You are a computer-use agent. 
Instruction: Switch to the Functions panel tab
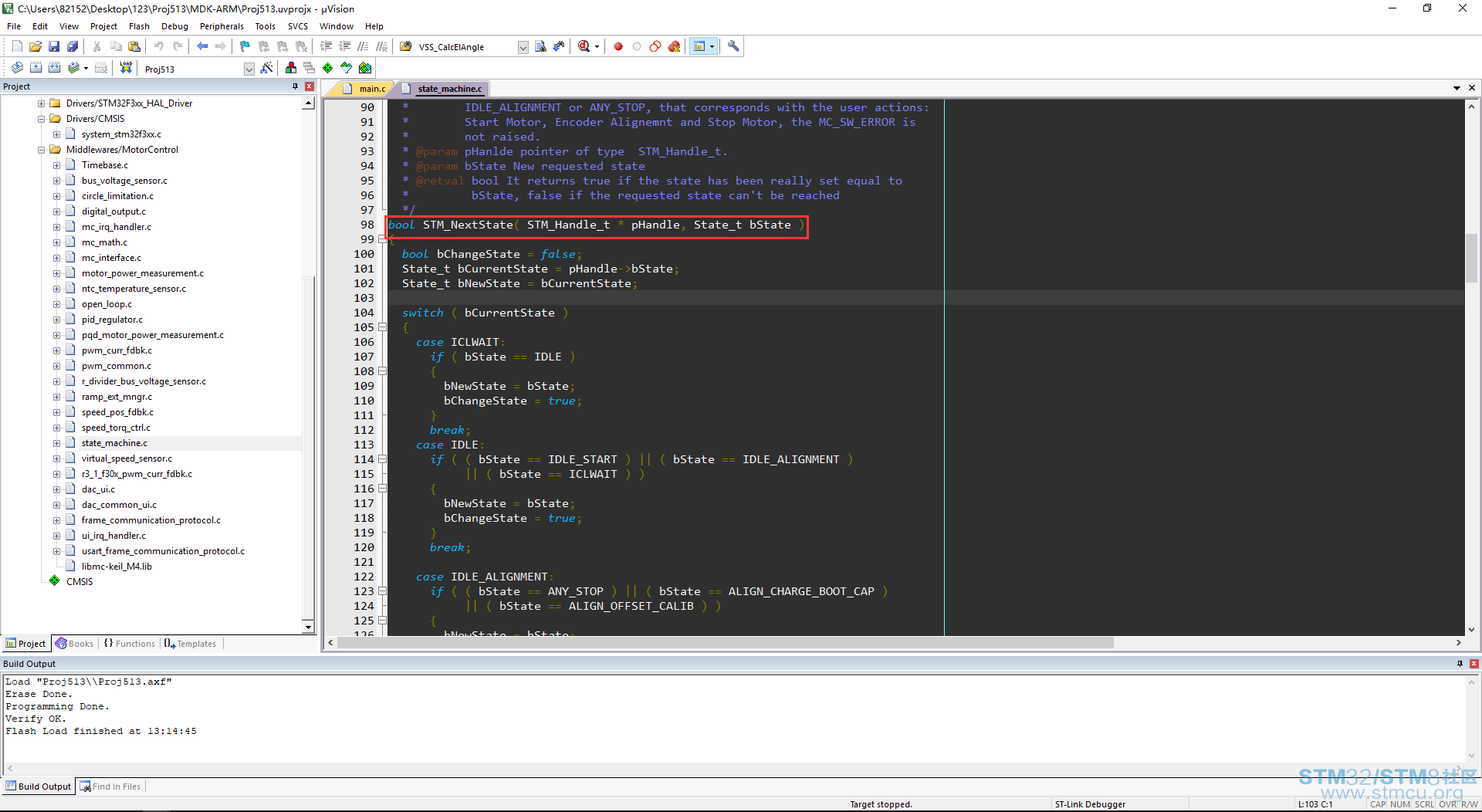click(130, 644)
